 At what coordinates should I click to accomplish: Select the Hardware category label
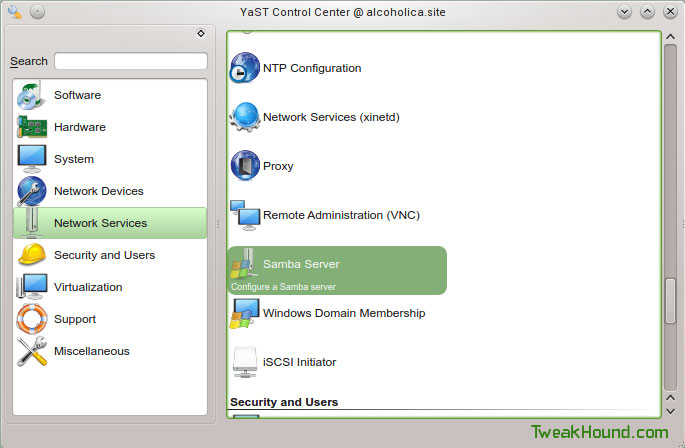click(80, 127)
